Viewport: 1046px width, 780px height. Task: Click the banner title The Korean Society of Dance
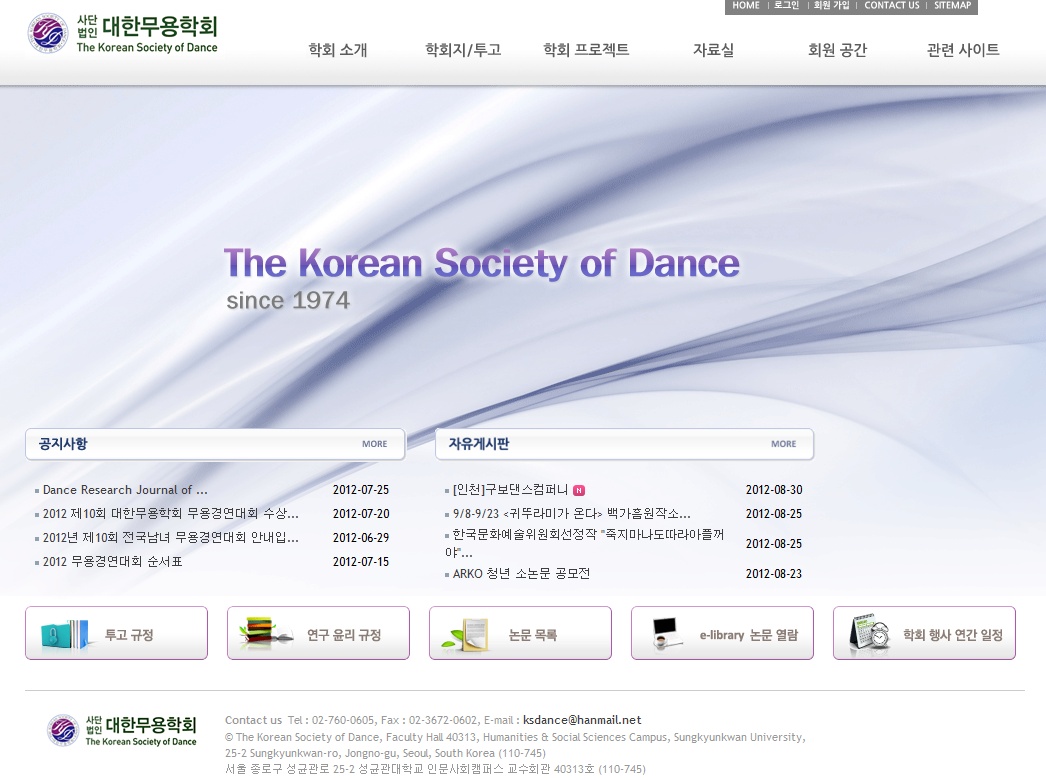click(482, 264)
